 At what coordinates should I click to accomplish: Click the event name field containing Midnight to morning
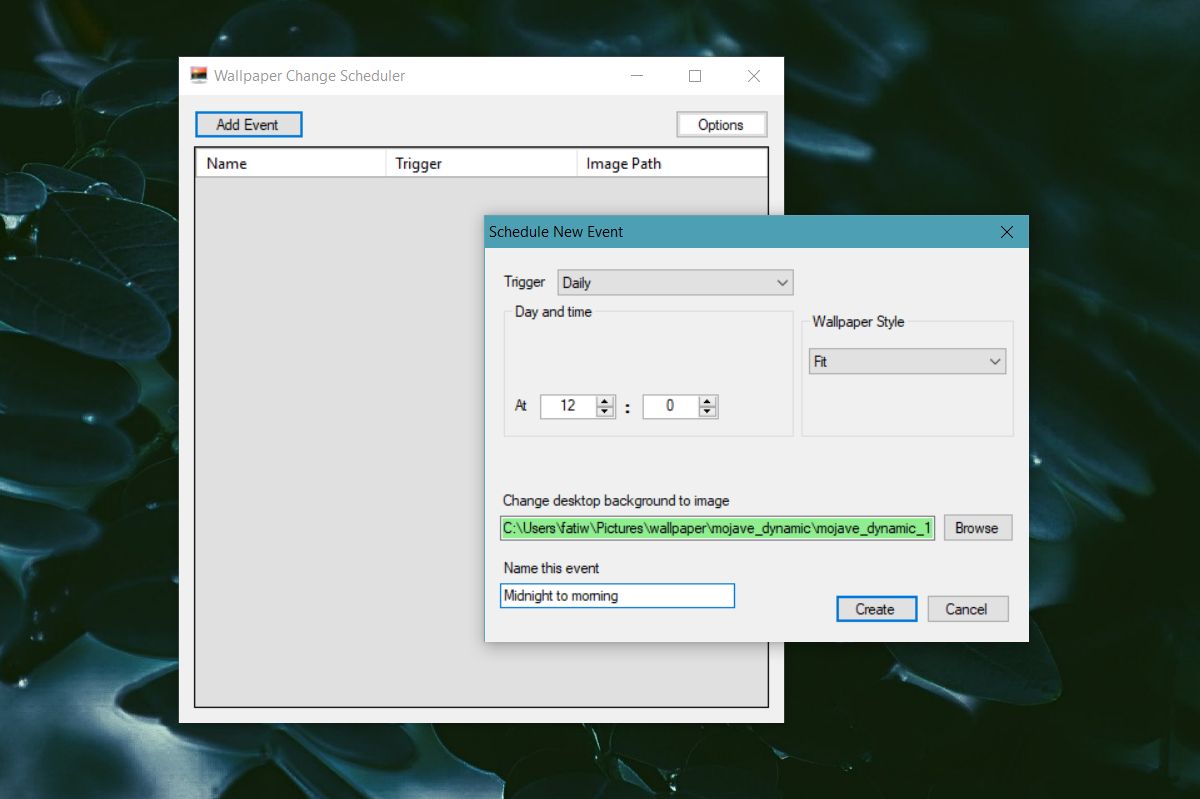click(617, 596)
